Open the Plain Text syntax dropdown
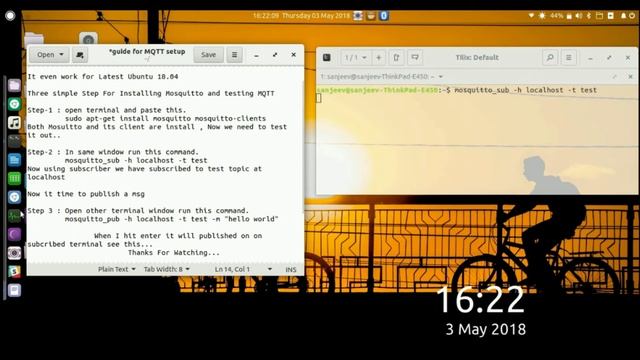This screenshot has width=640, height=360. pyautogui.click(x=117, y=269)
